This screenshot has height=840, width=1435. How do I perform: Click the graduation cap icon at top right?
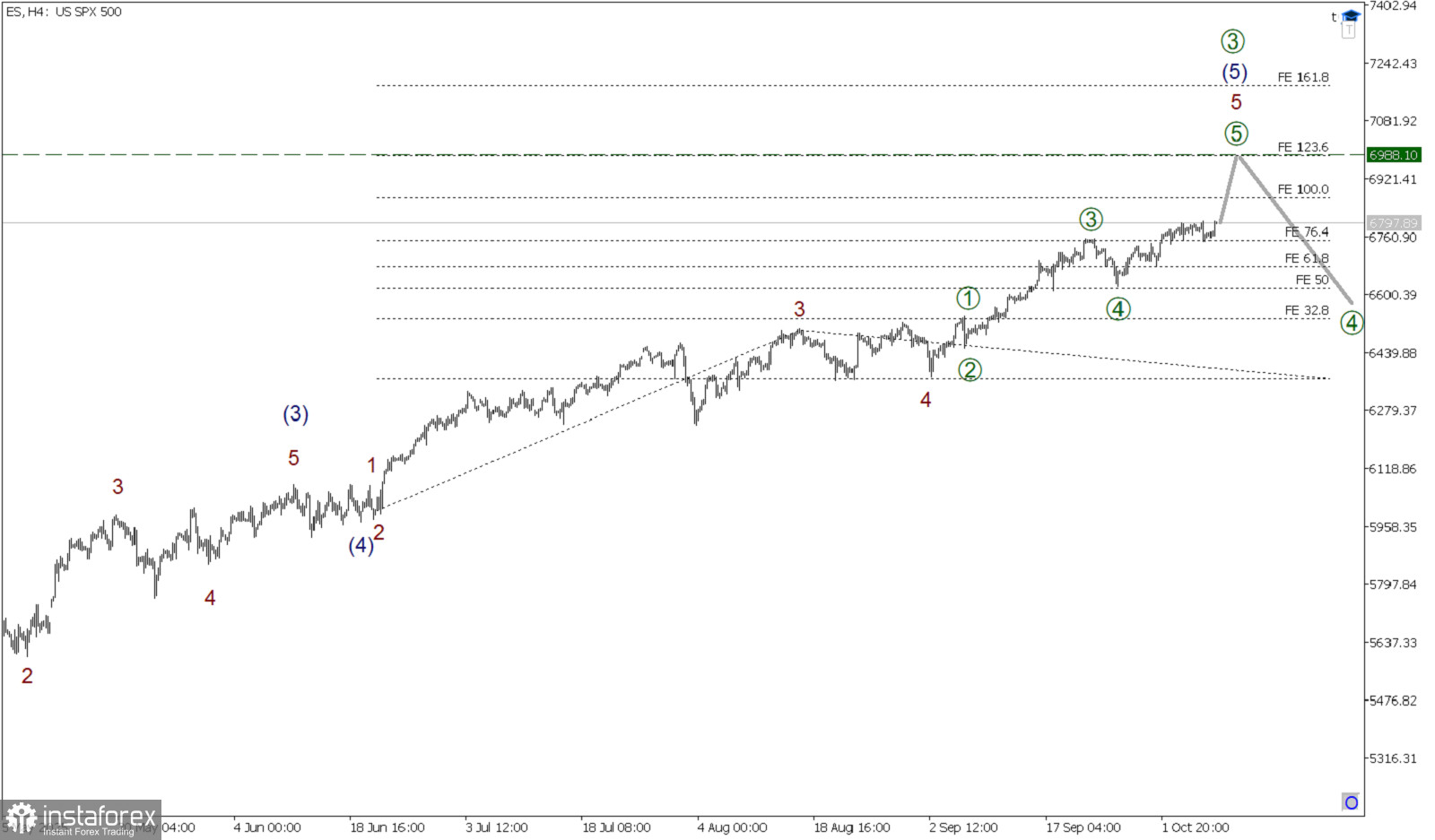coord(1351,16)
